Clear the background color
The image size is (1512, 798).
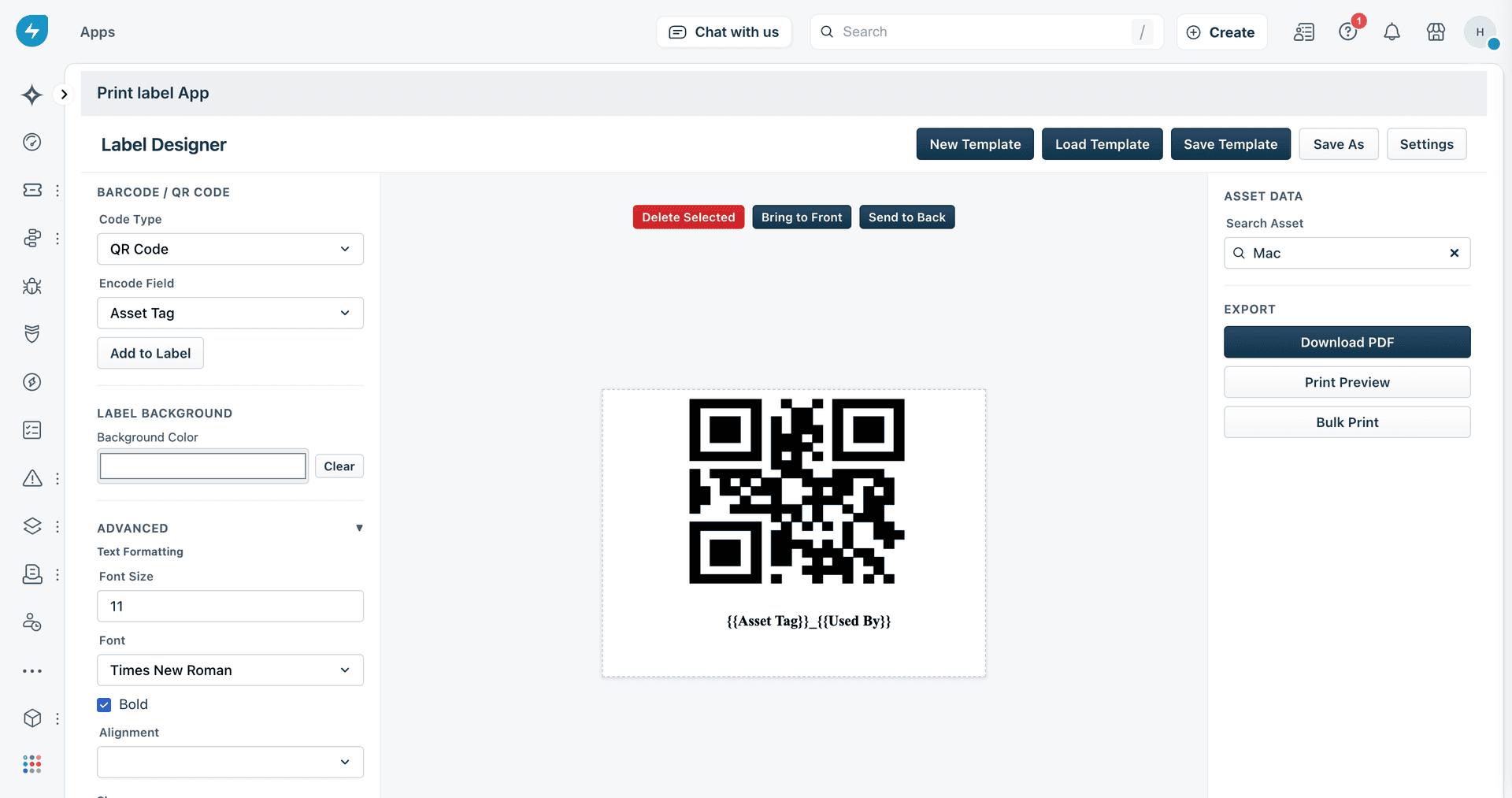339,466
